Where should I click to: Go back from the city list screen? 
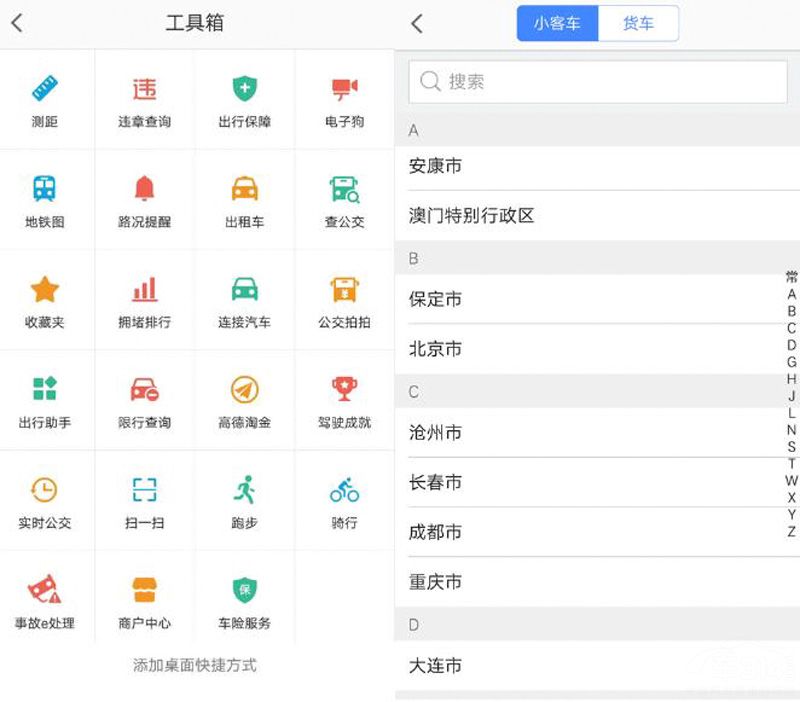(417, 23)
